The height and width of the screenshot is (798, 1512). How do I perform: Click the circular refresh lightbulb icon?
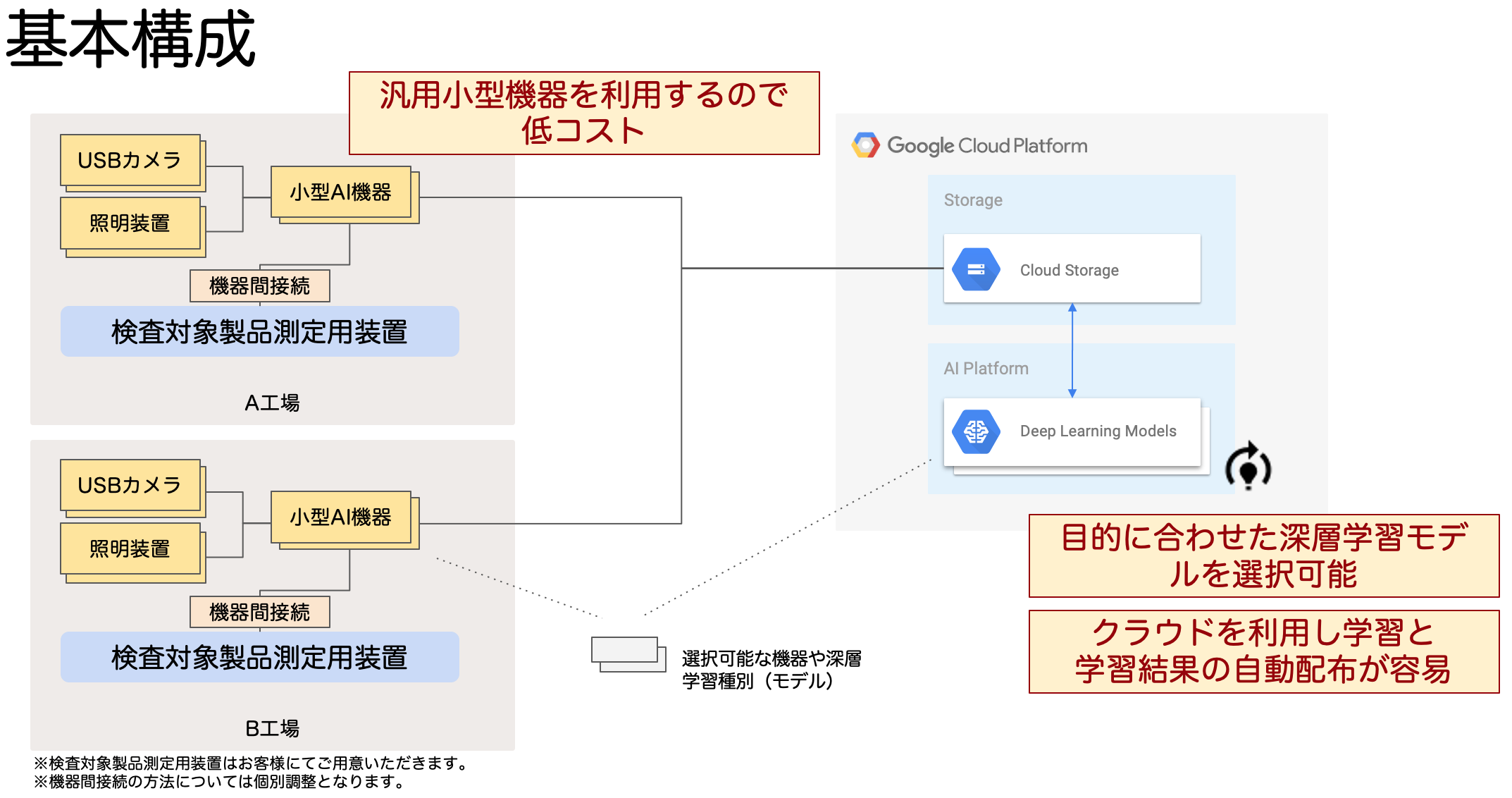click(x=1248, y=466)
